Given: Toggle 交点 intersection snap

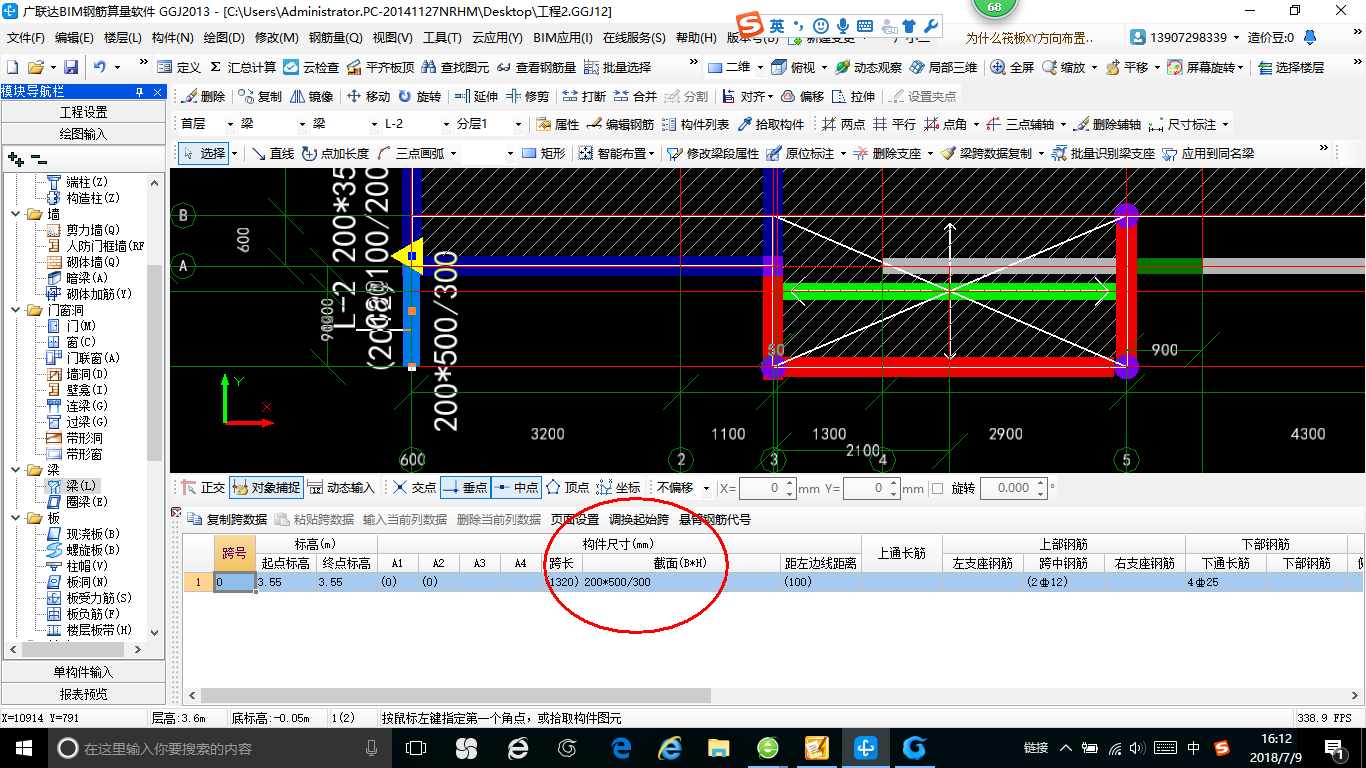Looking at the screenshot, I should 414,488.
